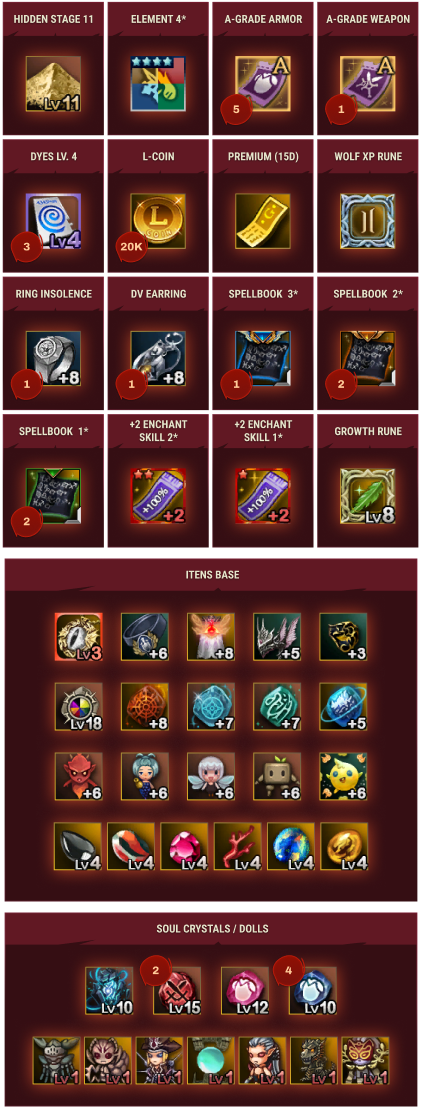
Task: Click the 20K badge on L-Coin
Action: pos(129,246)
